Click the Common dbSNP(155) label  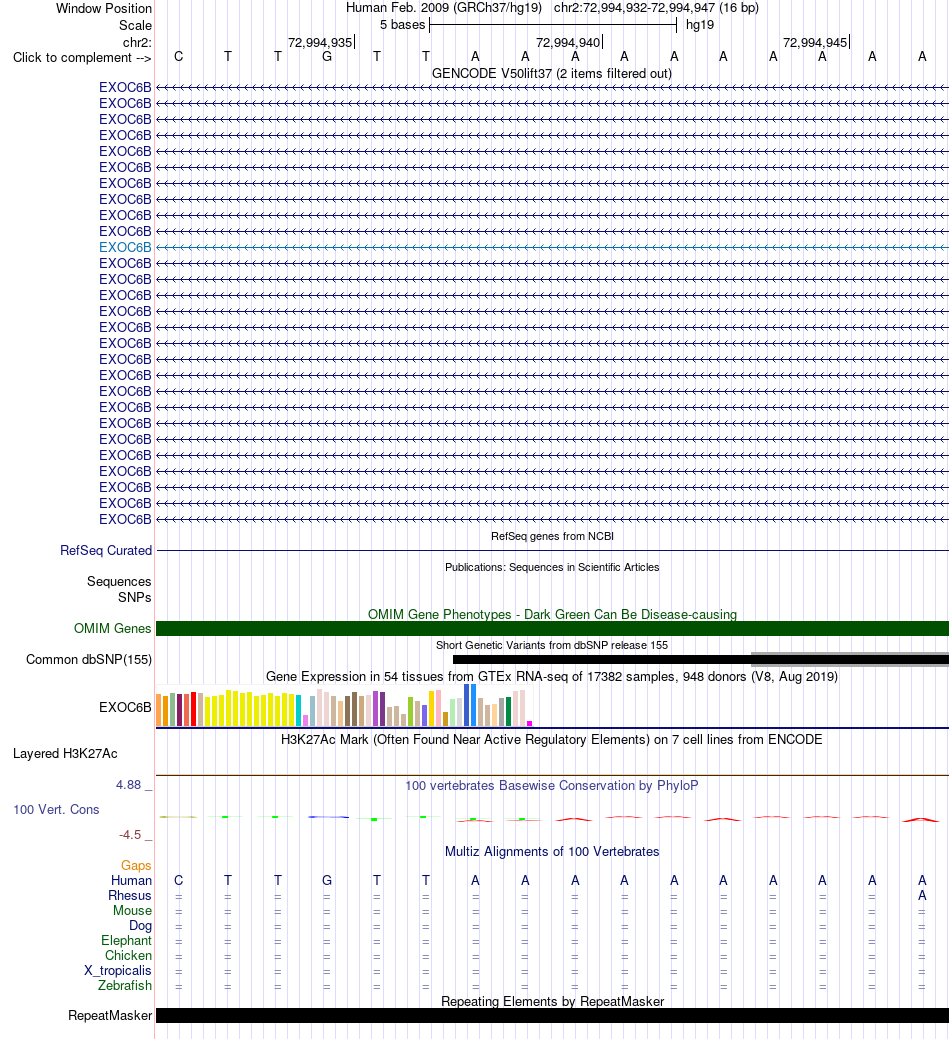[89, 659]
